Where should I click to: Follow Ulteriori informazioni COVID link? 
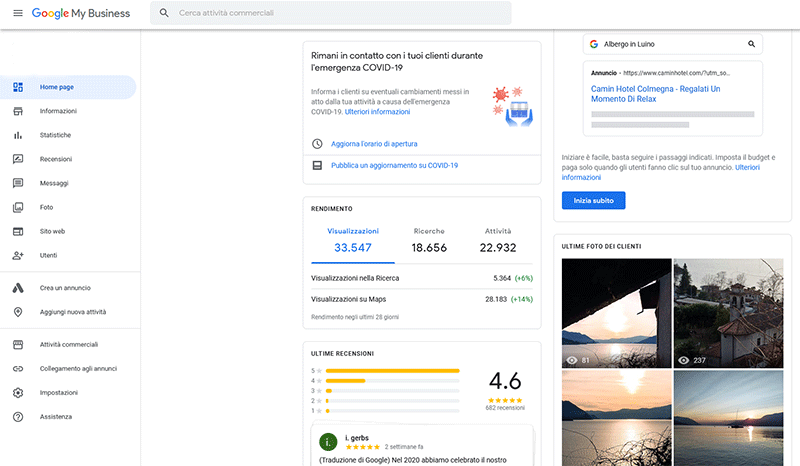(x=377, y=112)
